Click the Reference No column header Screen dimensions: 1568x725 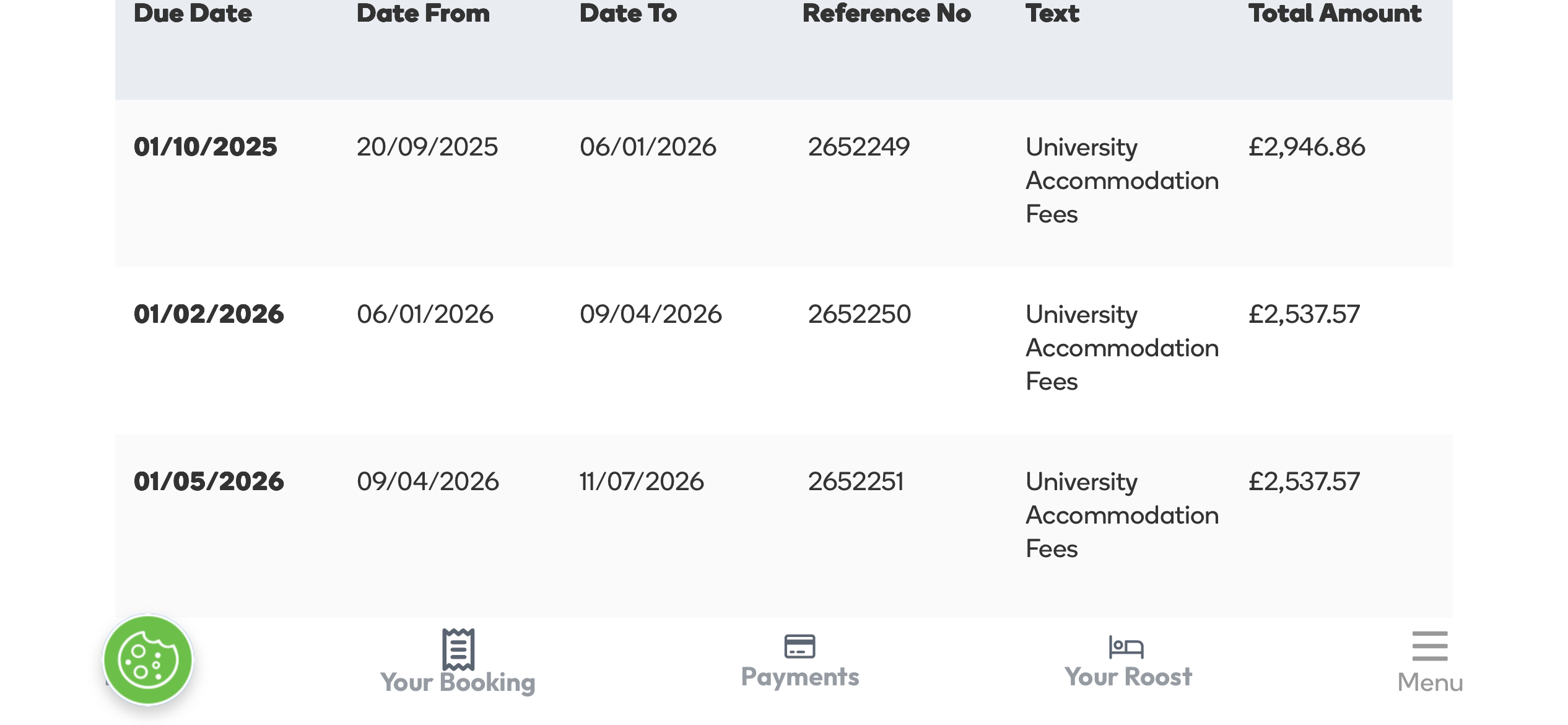point(887,13)
